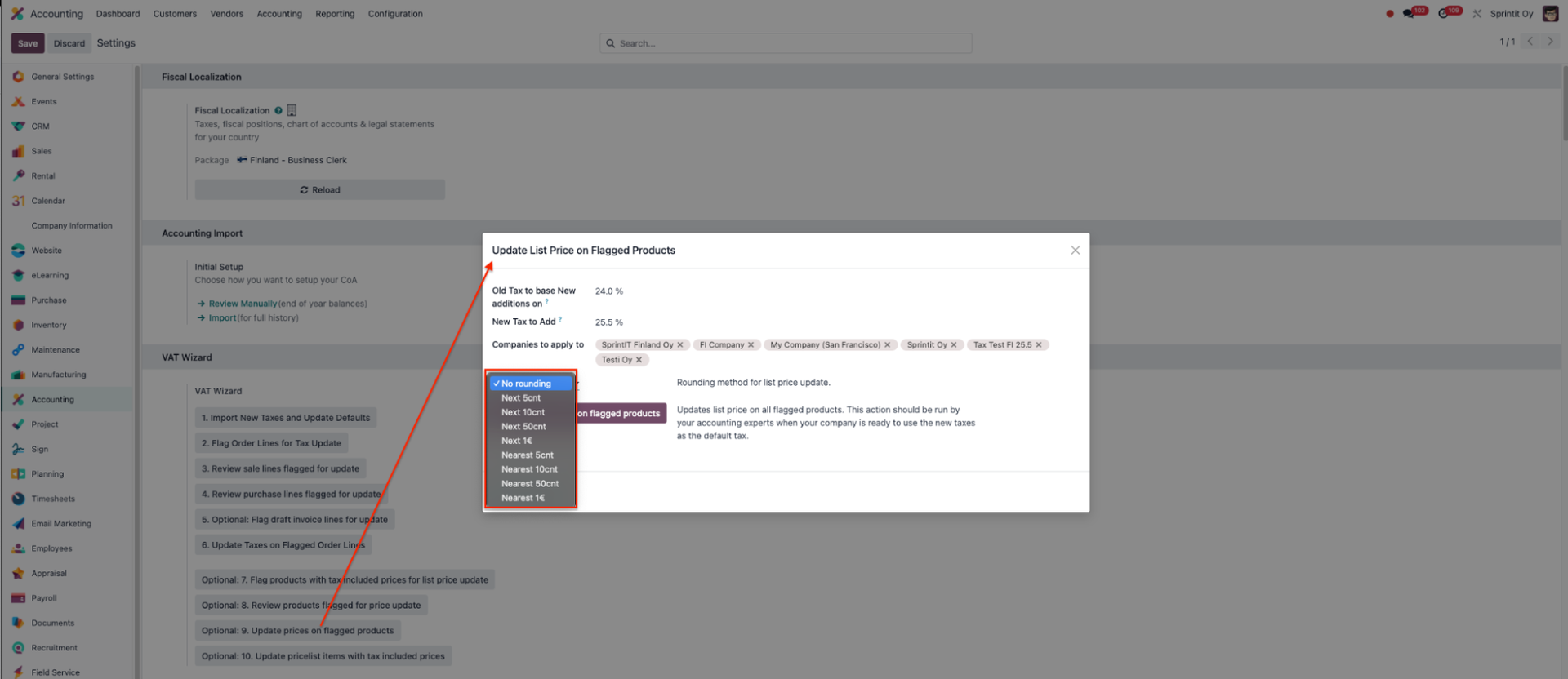Open the Accounting top menu

(x=279, y=14)
